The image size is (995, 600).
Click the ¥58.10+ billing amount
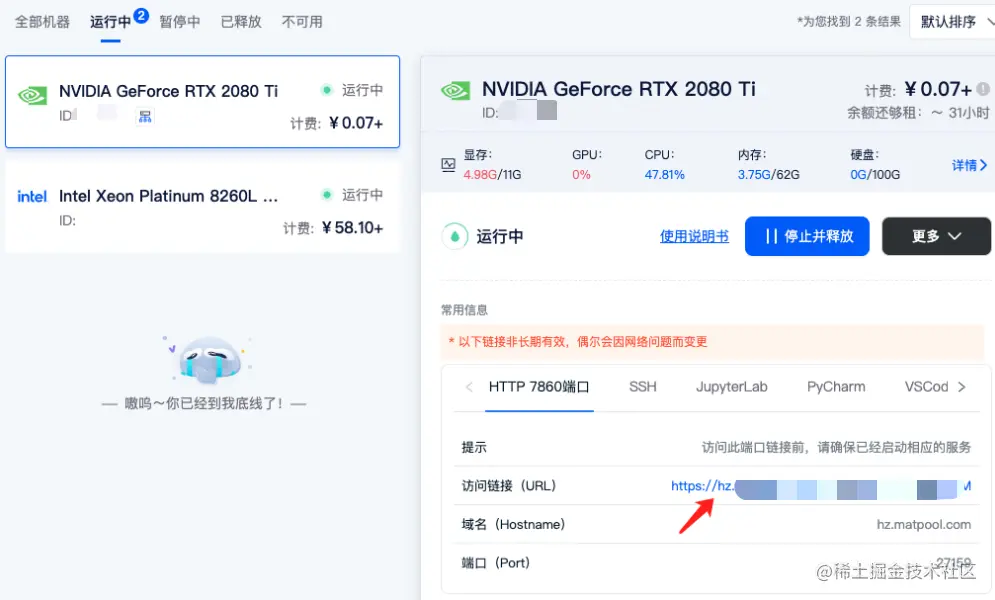coord(352,228)
